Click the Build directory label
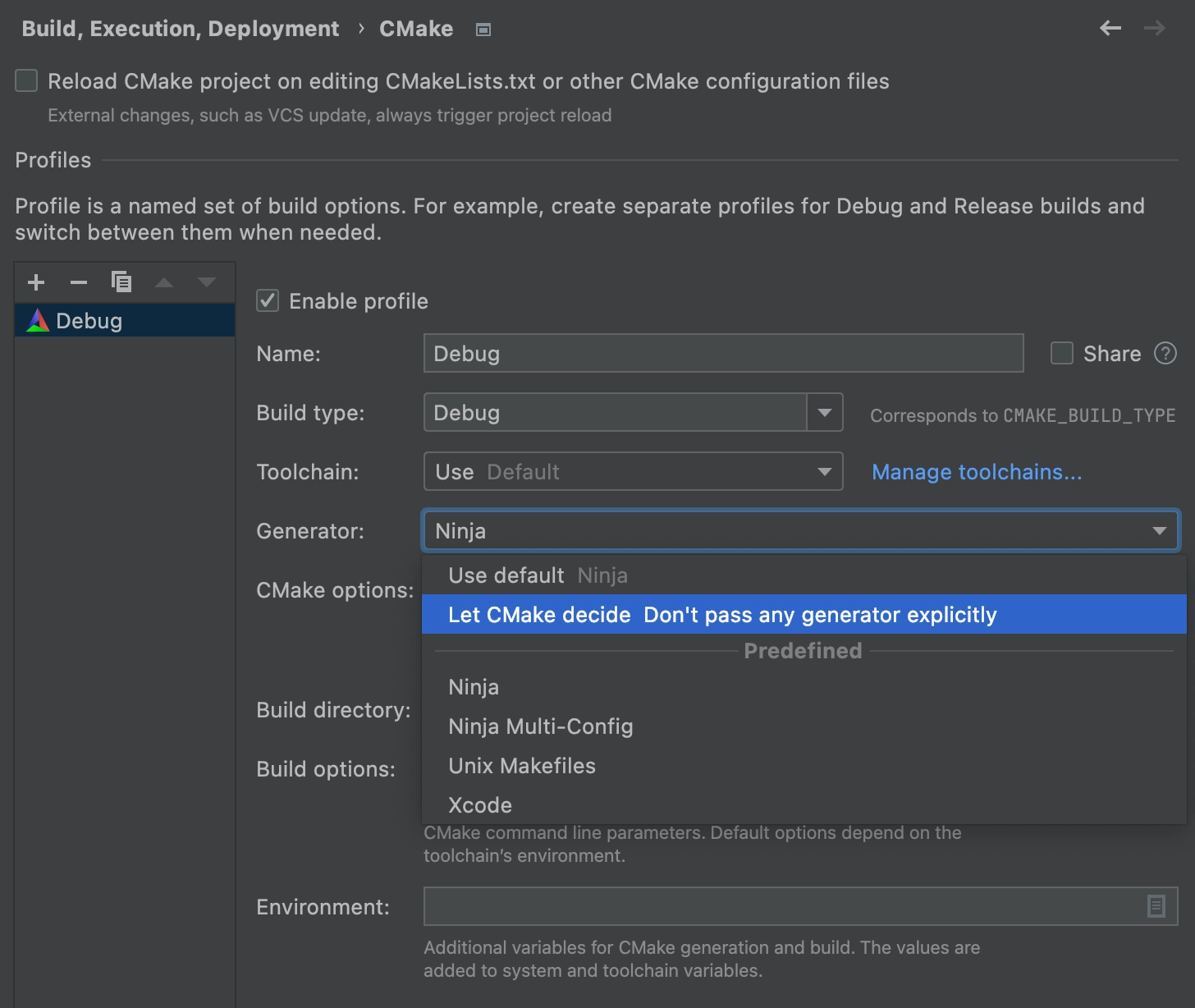The image size is (1195, 1008). [333, 710]
